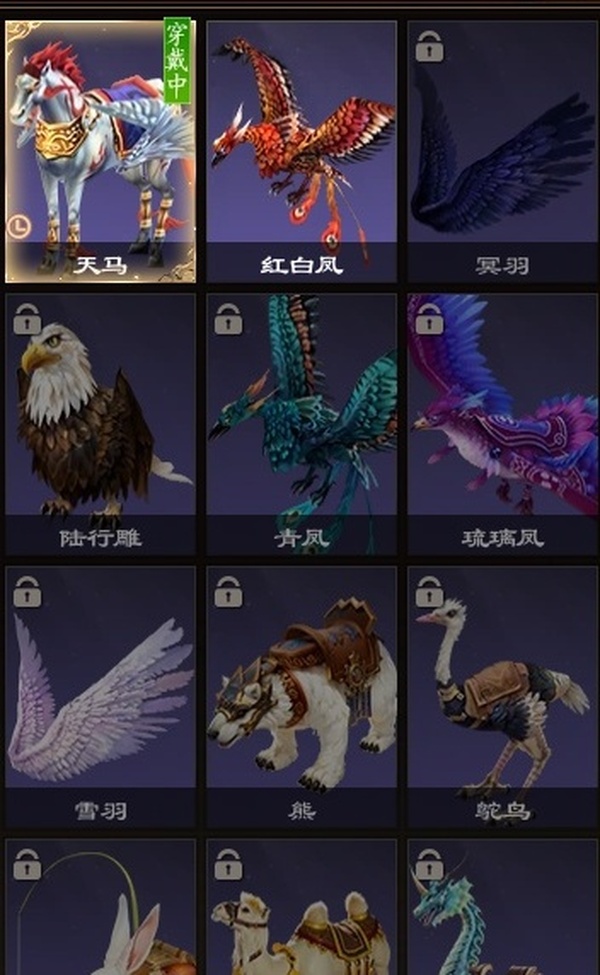Image resolution: width=600 pixels, height=975 pixels.
Task: Pick the 鸵鸟 ostrich mount
Action: 502,696
